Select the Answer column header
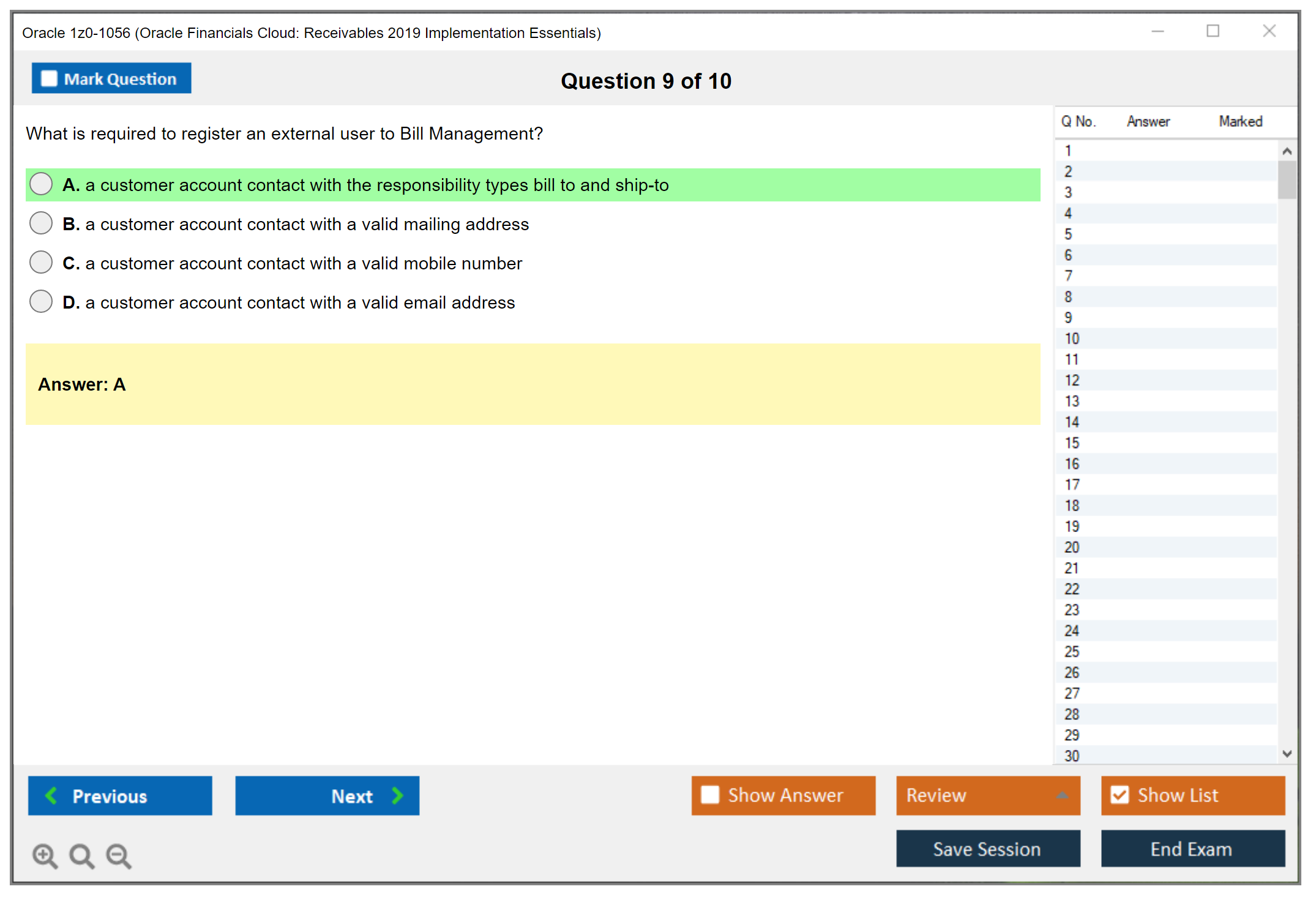The image size is (1316, 900). coord(1148,121)
